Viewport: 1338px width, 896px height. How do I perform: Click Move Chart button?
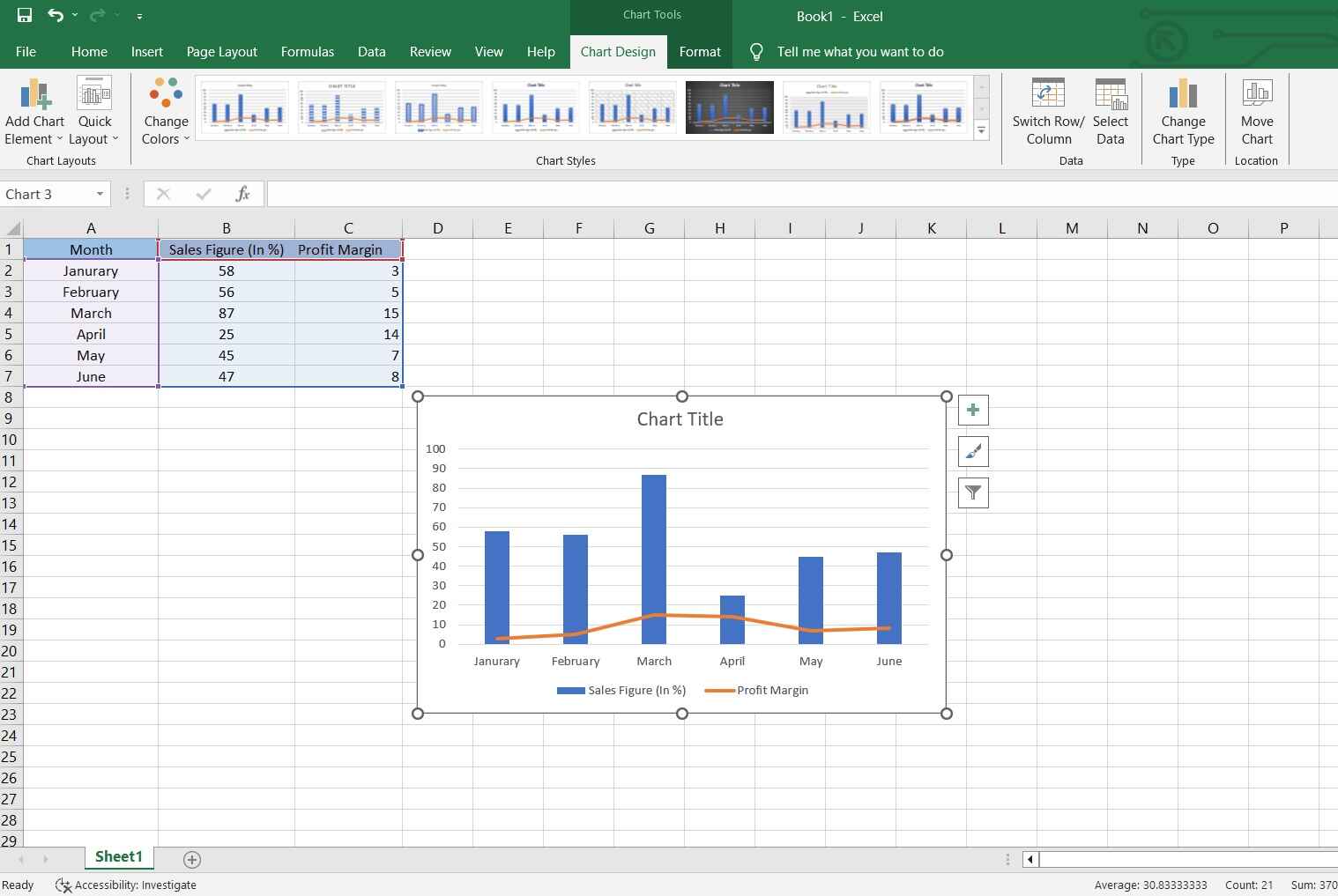pyautogui.click(x=1257, y=112)
